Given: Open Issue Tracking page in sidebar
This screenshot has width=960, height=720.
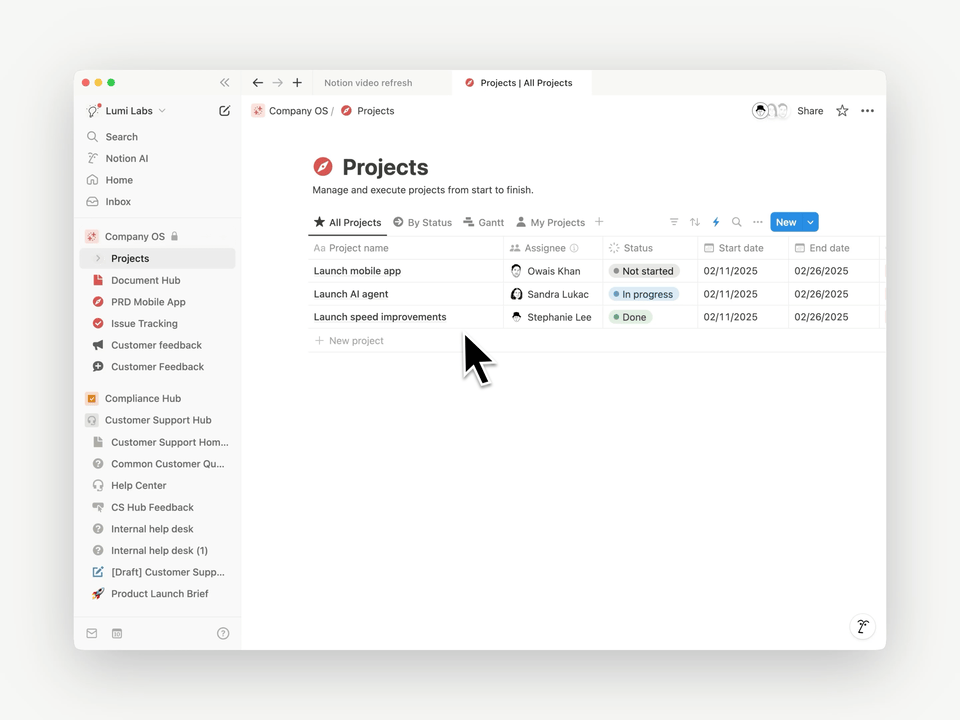Looking at the screenshot, I should point(144,324).
